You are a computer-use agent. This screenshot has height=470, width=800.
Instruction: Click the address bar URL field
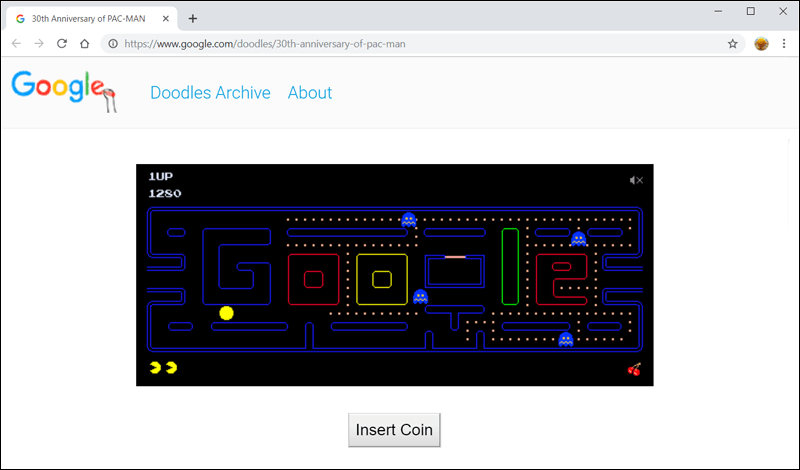point(422,44)
